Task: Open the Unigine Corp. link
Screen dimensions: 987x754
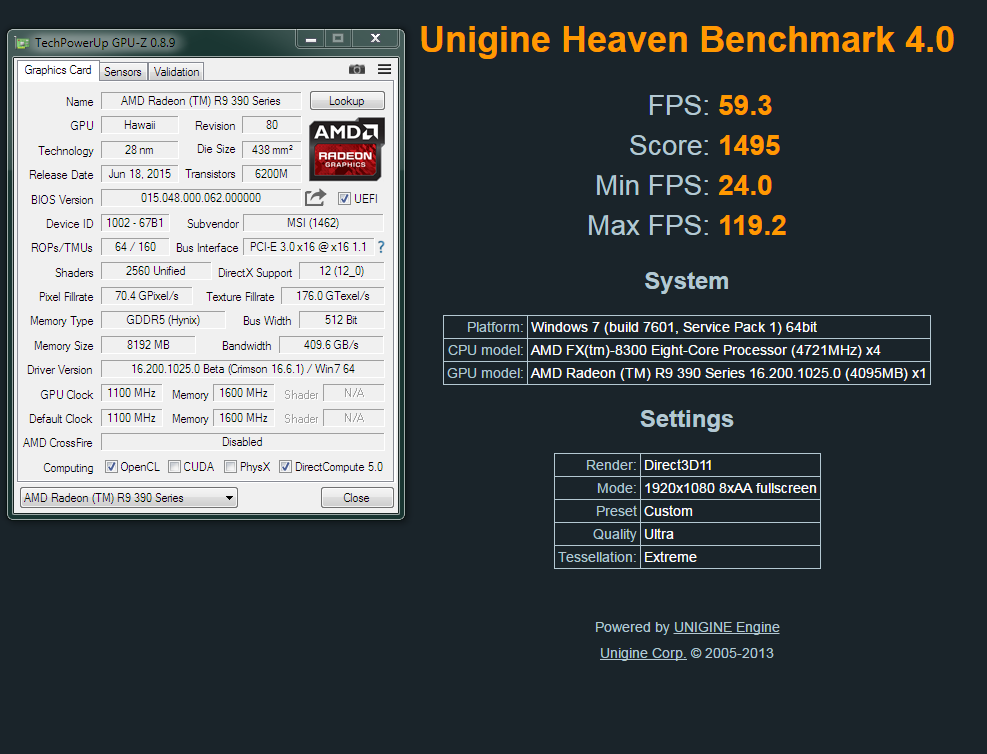Action: (643, 653)
